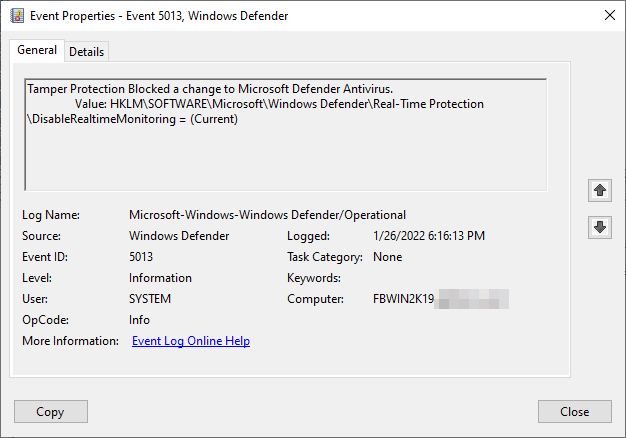Click the OpCode value Info

click(139, 320)
